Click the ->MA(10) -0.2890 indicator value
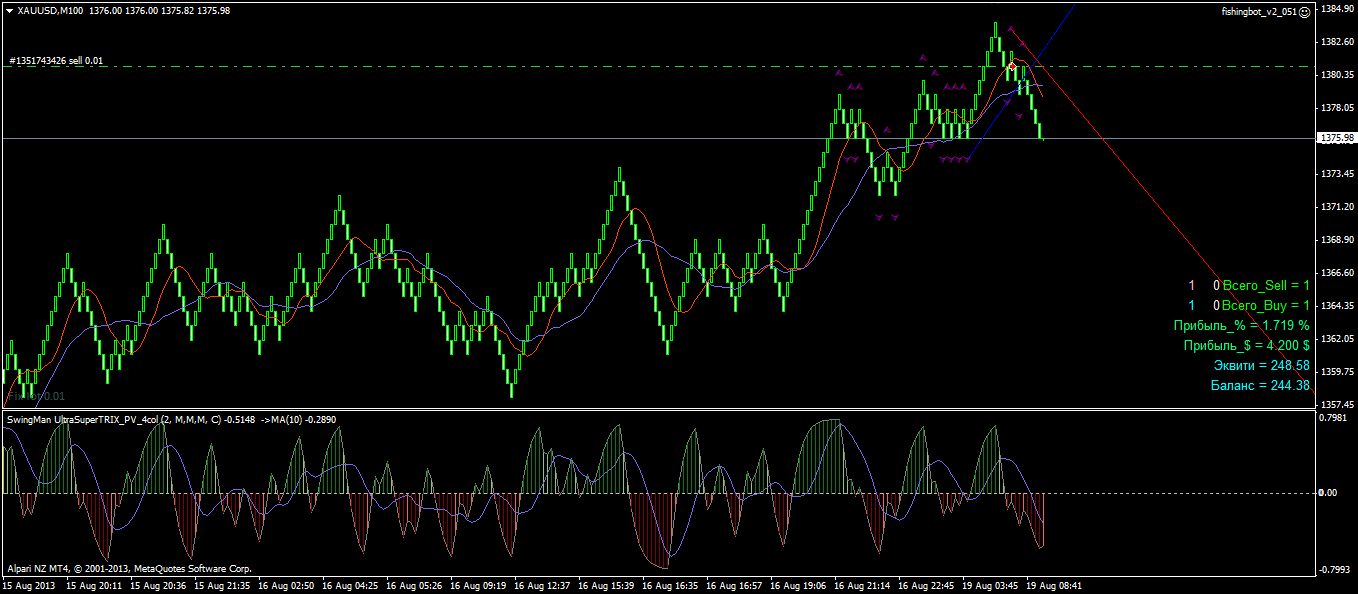 pos(298,420)
